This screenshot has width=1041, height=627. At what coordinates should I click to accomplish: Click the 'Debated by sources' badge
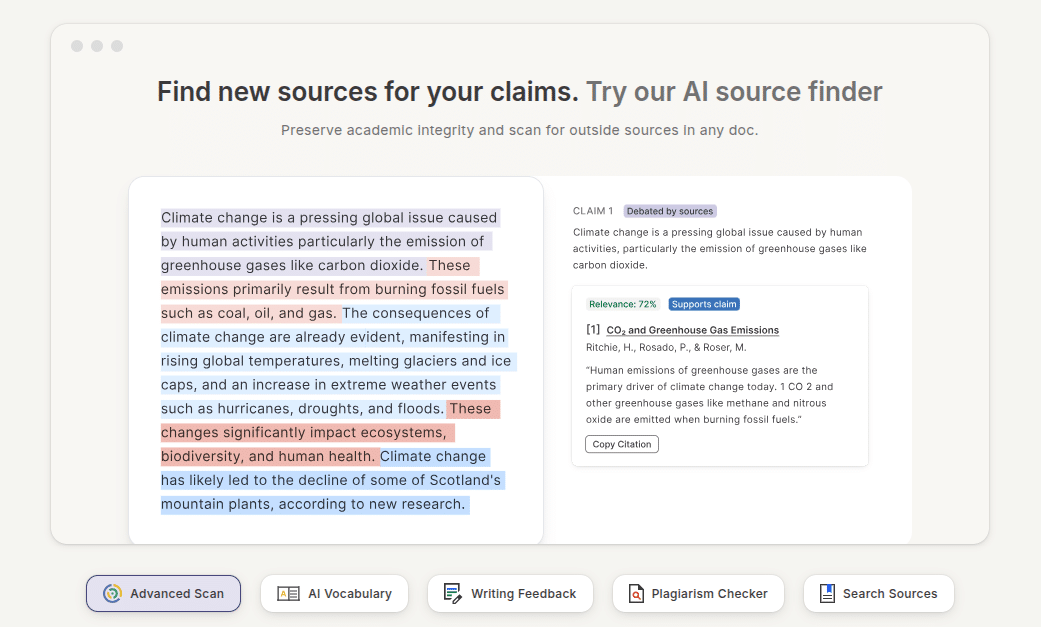pyautogui.click(x=670, y=211)
